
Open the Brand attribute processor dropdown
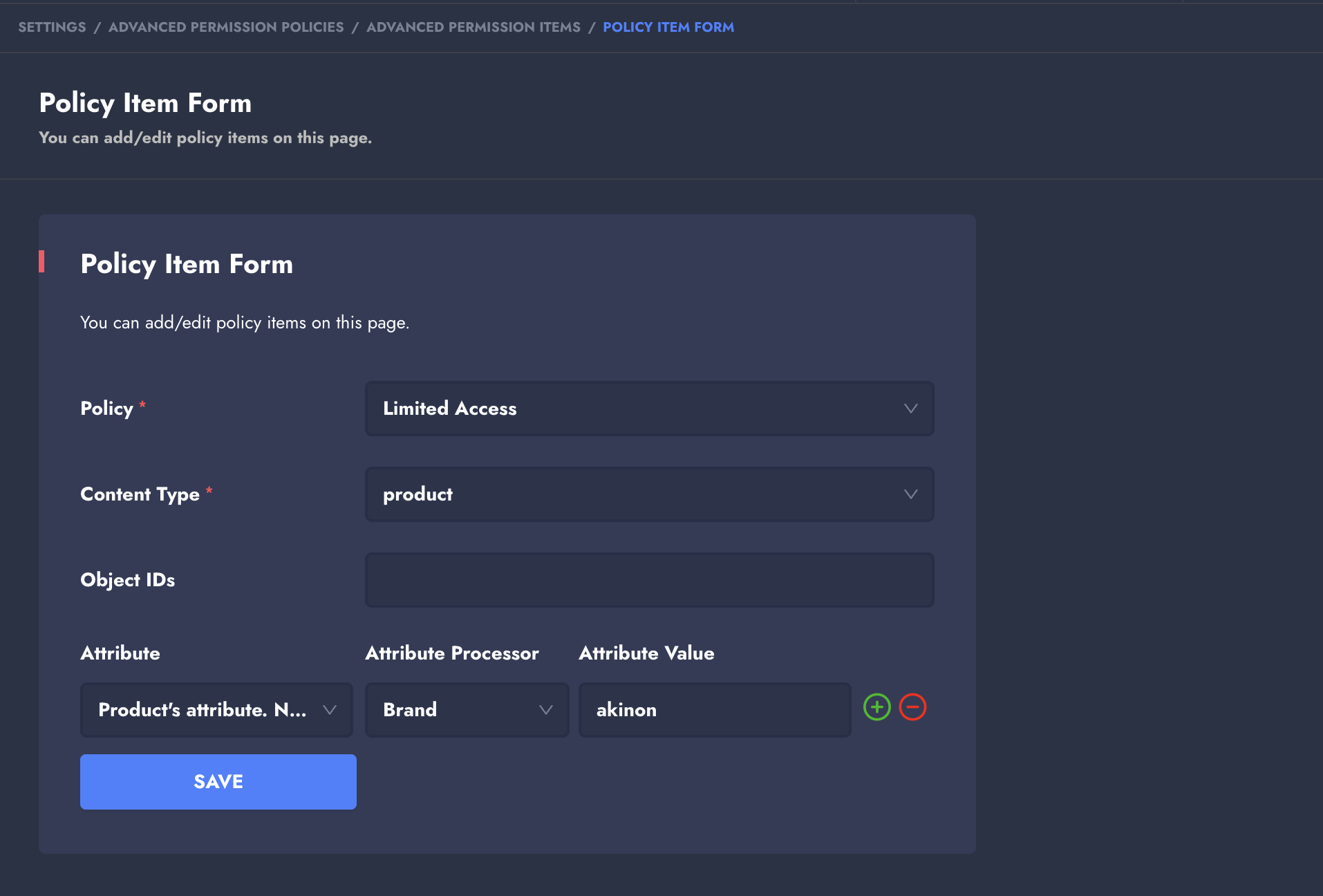[x=467, y=710]
